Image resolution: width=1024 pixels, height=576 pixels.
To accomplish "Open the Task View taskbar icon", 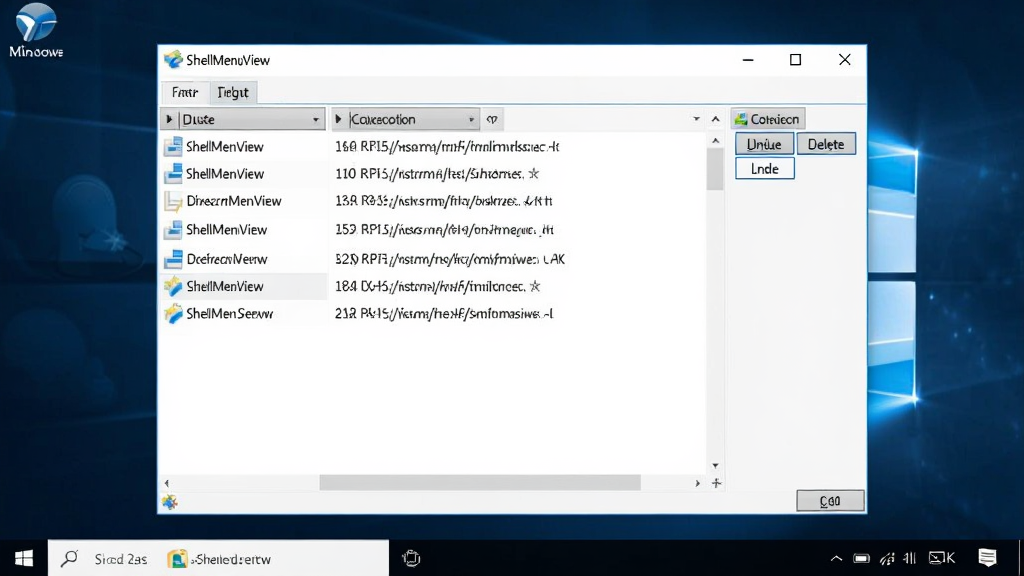I will [411, 558].
